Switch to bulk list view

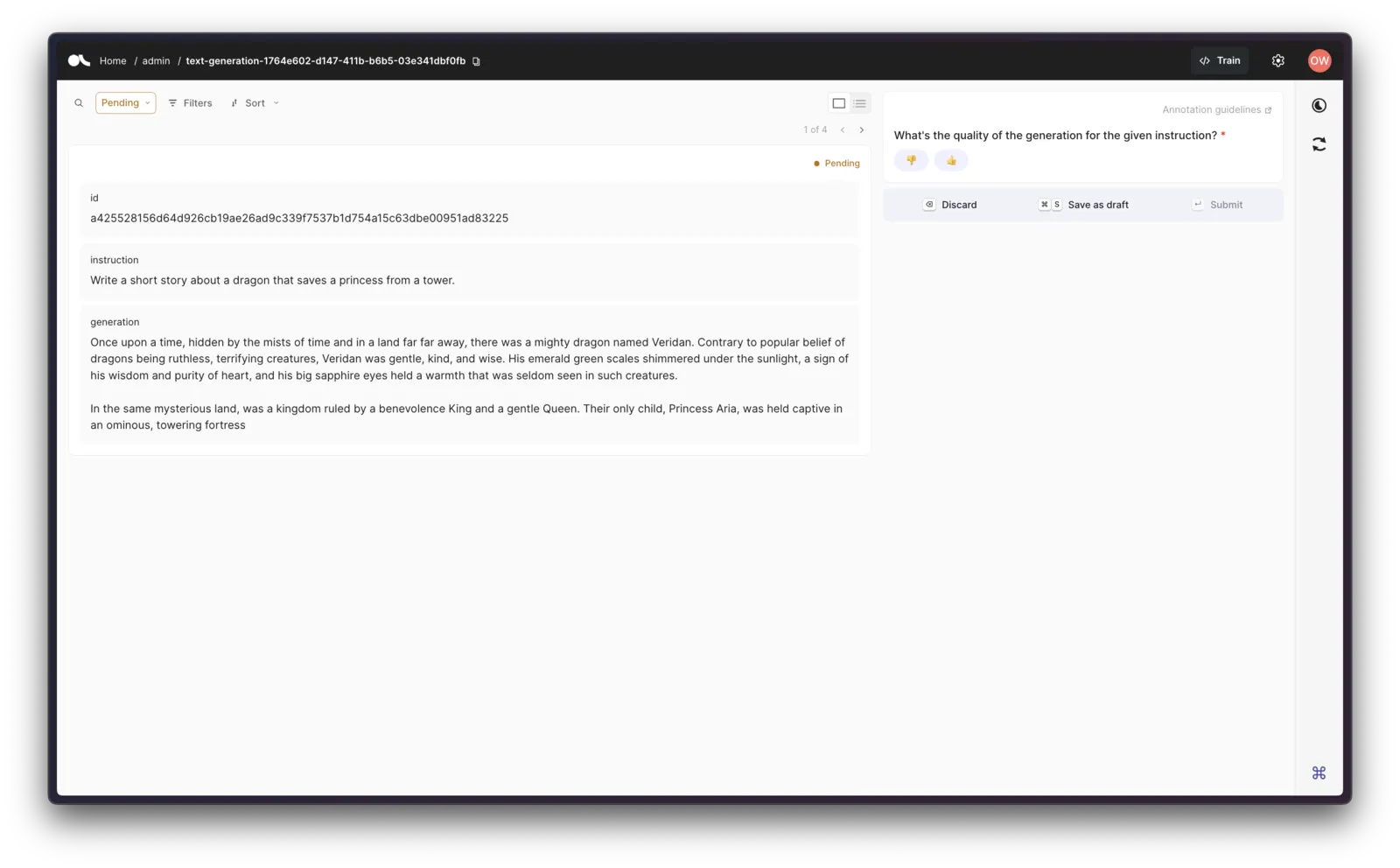(860, 103)
